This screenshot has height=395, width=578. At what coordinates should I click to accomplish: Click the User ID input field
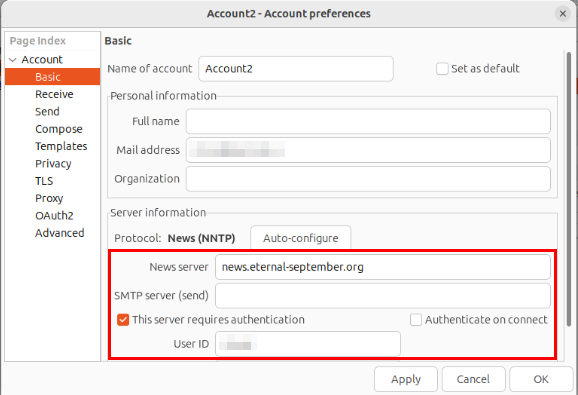308,344
